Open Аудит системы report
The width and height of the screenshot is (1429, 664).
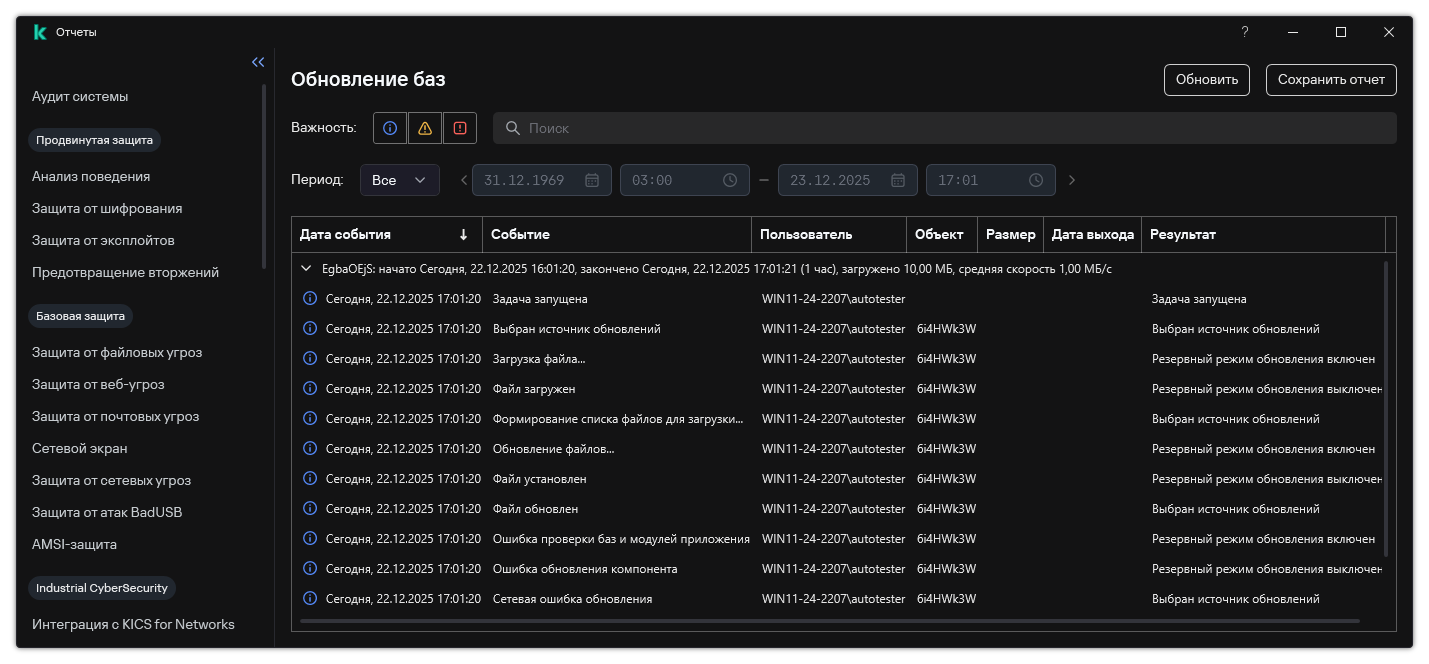coord(80,97)
